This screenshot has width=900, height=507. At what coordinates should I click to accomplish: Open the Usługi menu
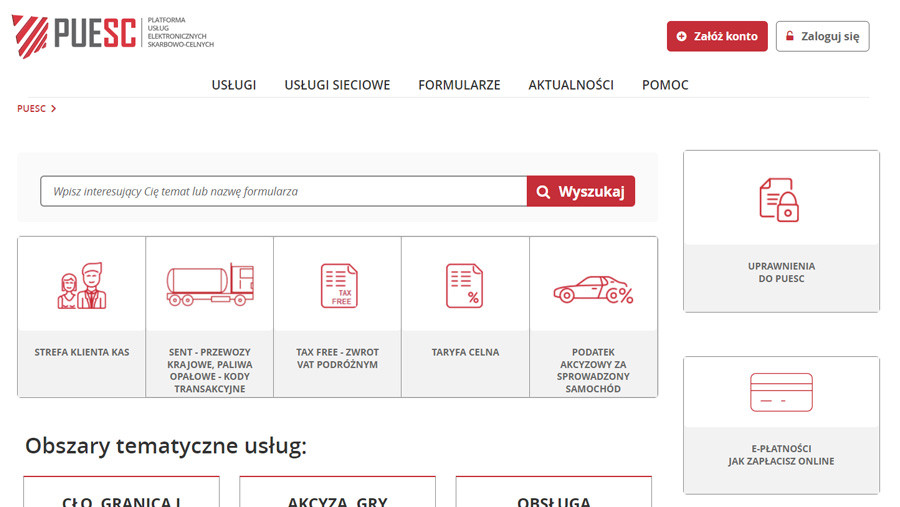[x=234, y=85]
